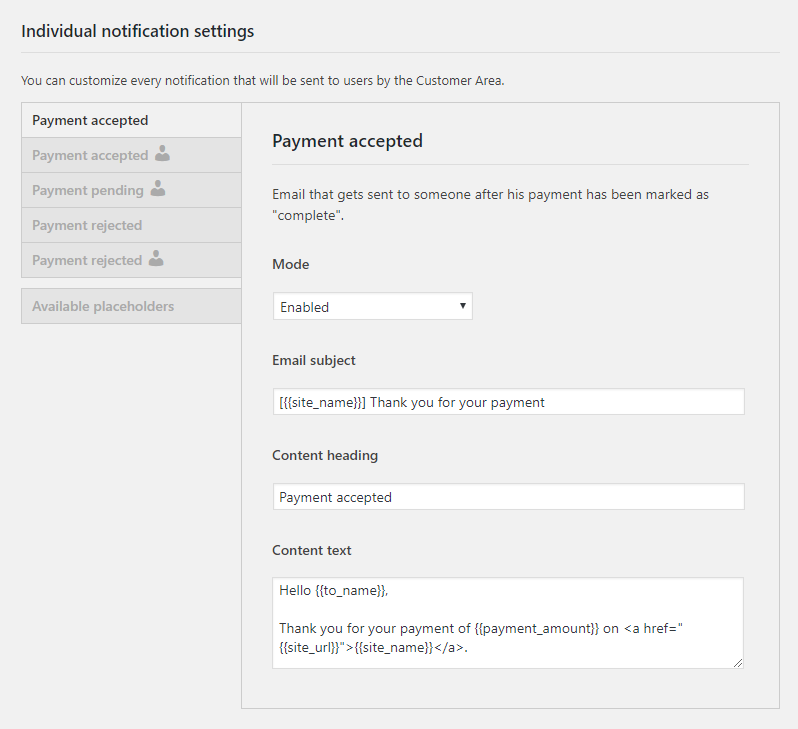
Task: Click the person icon next to Payment pending
Action: tap(158, 188)
